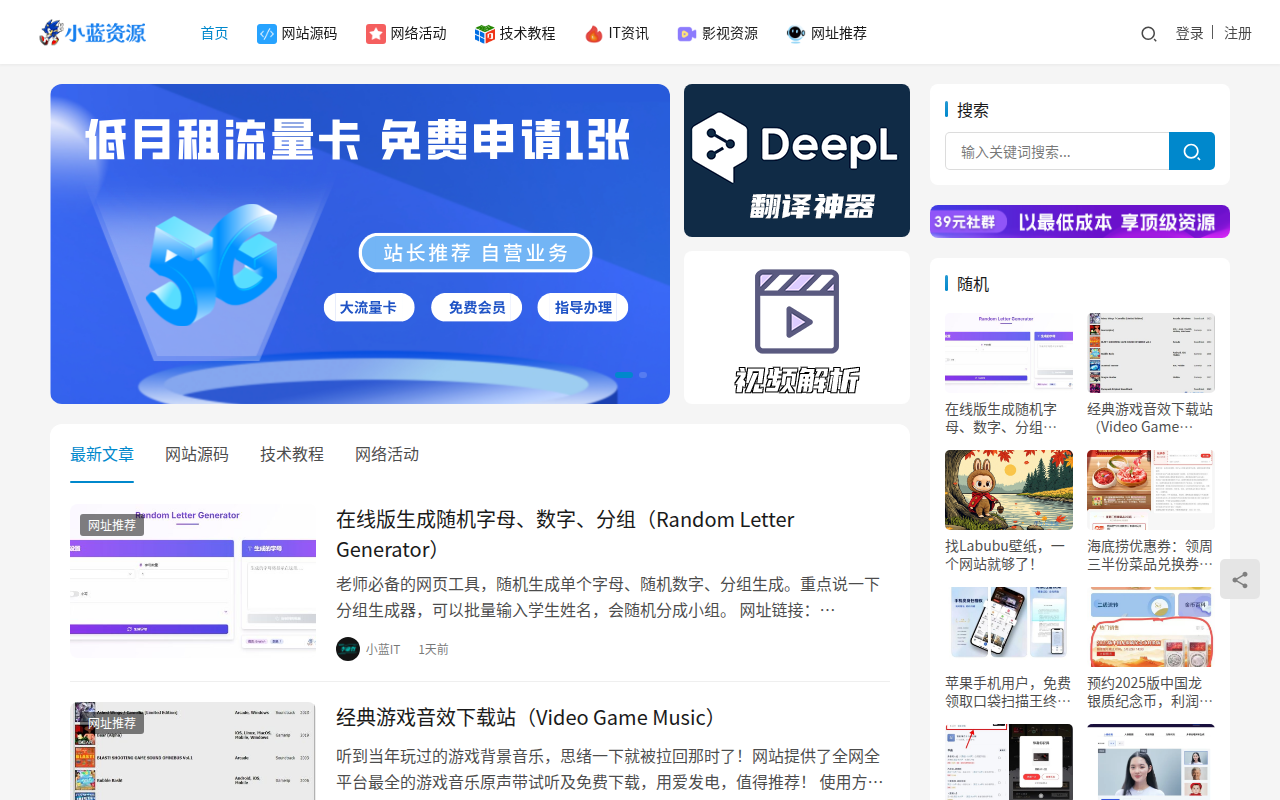
Task: Click the 随机 sidebar heading
Action: pos(973,284)
